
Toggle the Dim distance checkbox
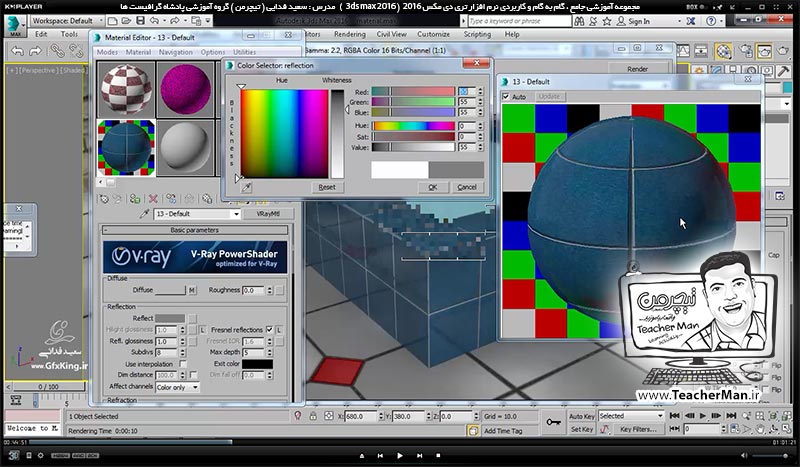[x=193, y=375]
